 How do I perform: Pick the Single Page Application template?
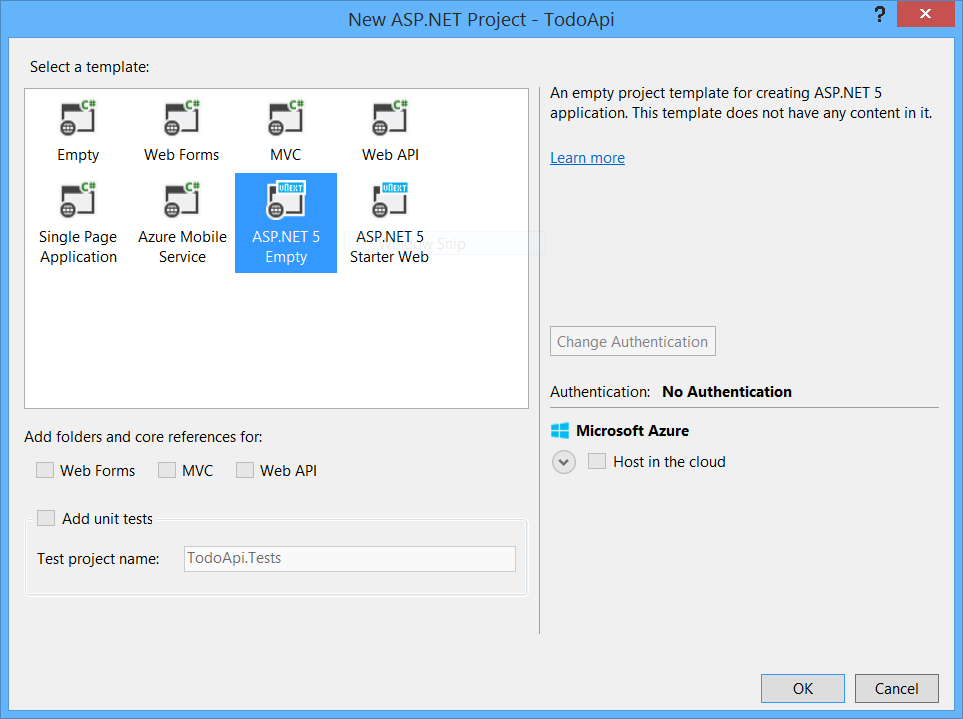[78, 223]
